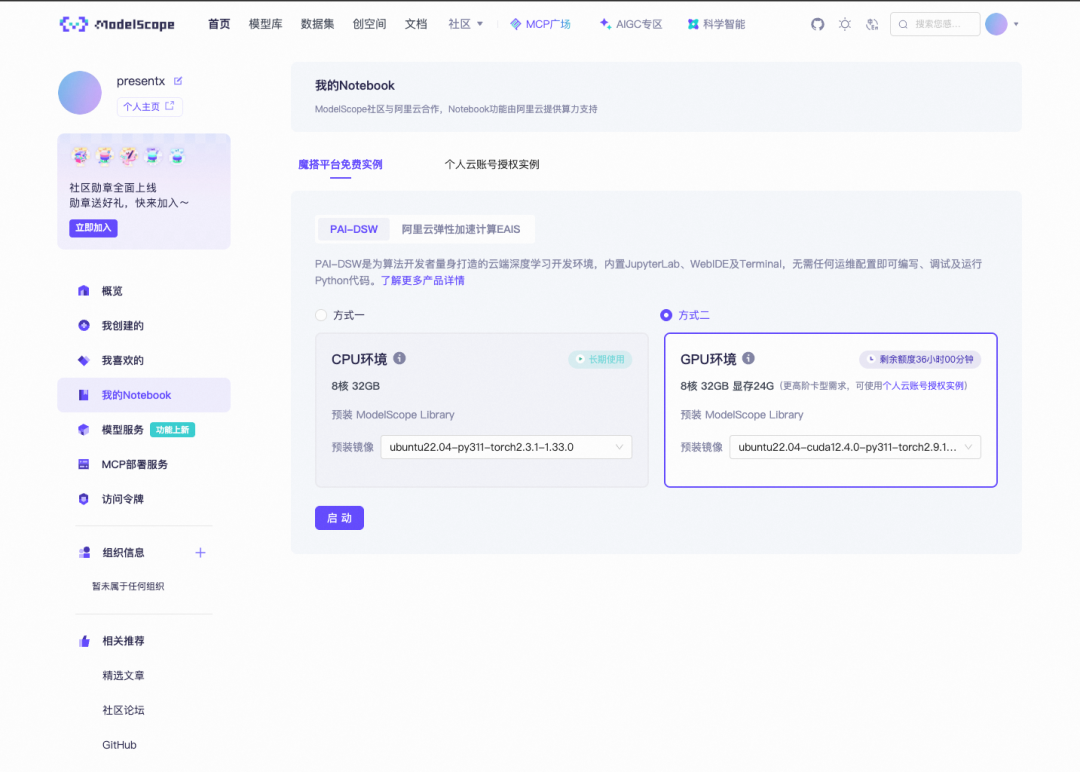Image resolution: width=1080 pixels, height=772 pixels.
Task: Click the edit icon next to presentx
Action: pos(178,81)
